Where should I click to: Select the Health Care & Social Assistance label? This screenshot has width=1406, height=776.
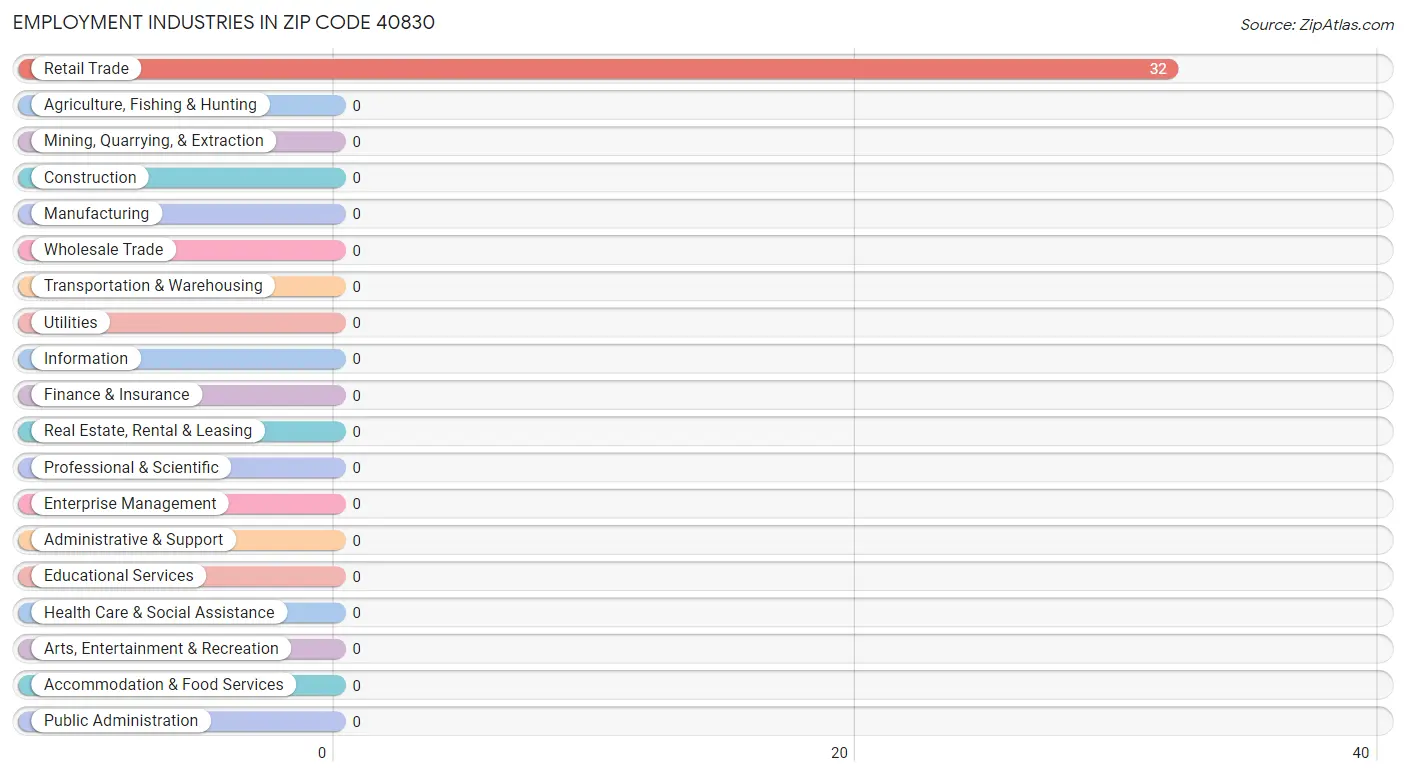coord(159,613)
